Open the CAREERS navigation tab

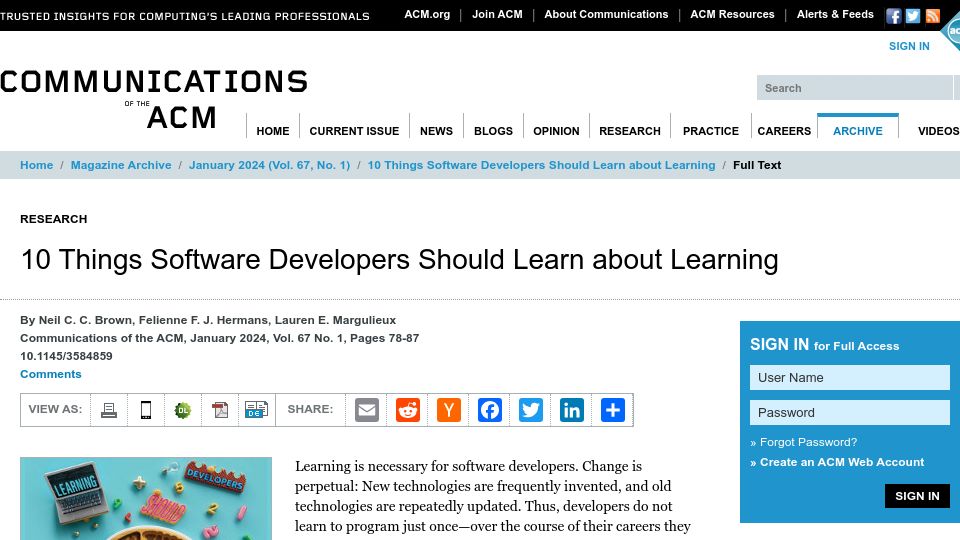click(x=784, y=131)
